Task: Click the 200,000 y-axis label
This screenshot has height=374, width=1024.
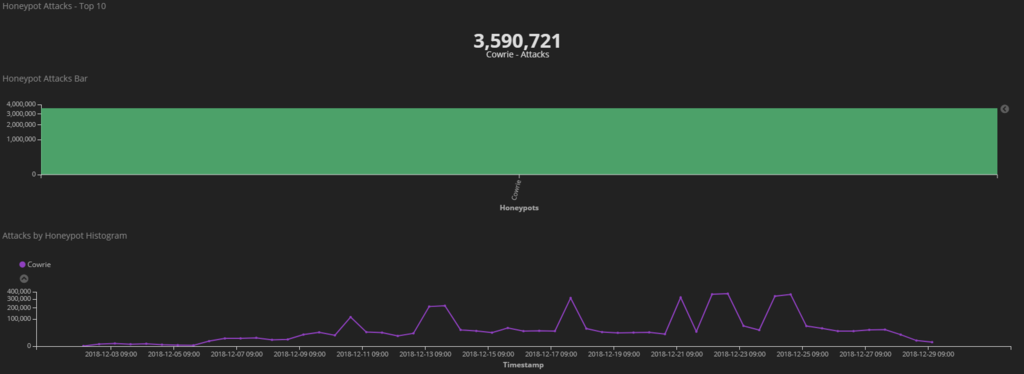Action: pos(19,307)
